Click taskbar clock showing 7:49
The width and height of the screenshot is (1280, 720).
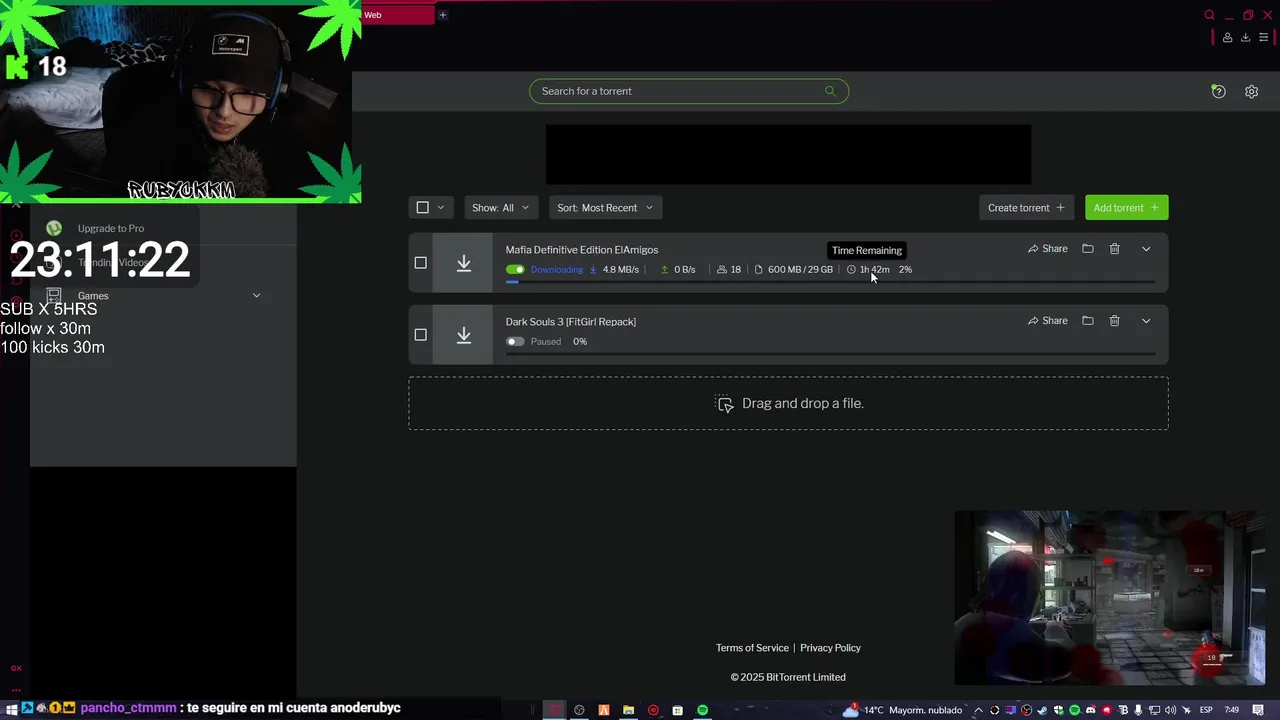point(1231,710)
